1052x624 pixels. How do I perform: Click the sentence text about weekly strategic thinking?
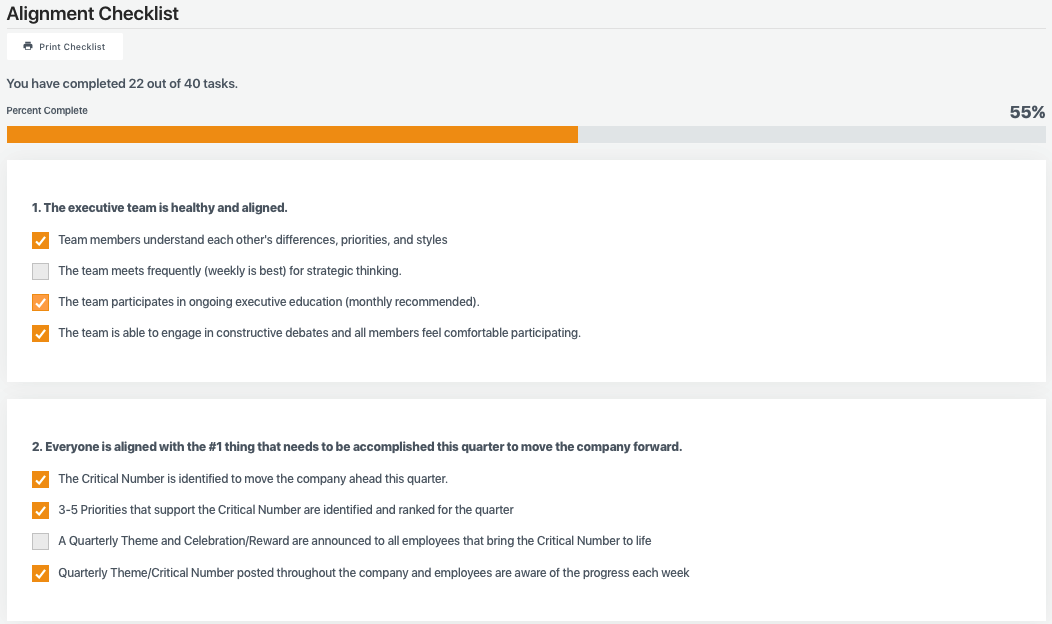pos(230,271)
